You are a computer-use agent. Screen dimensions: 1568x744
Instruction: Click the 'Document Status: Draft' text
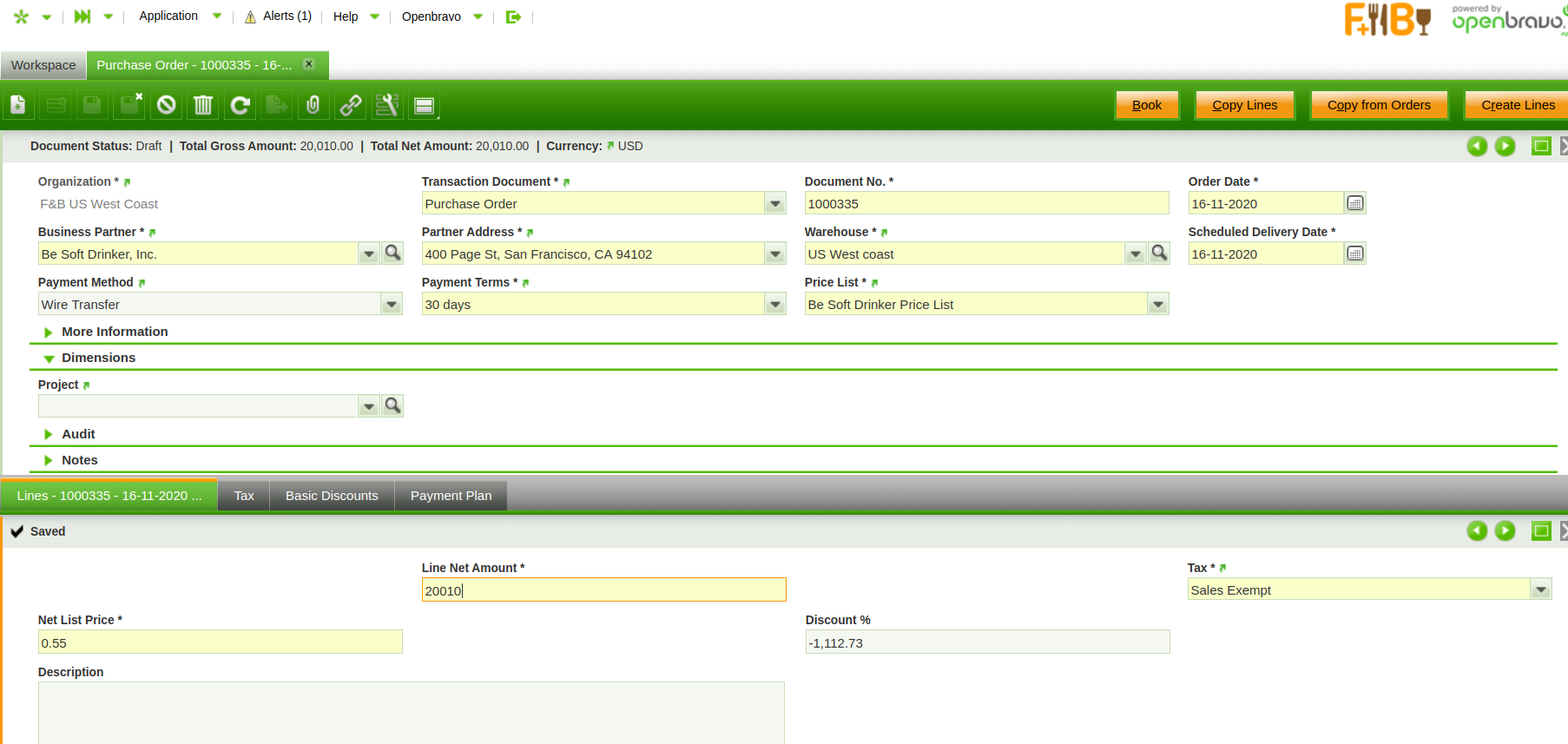point(96,146)
